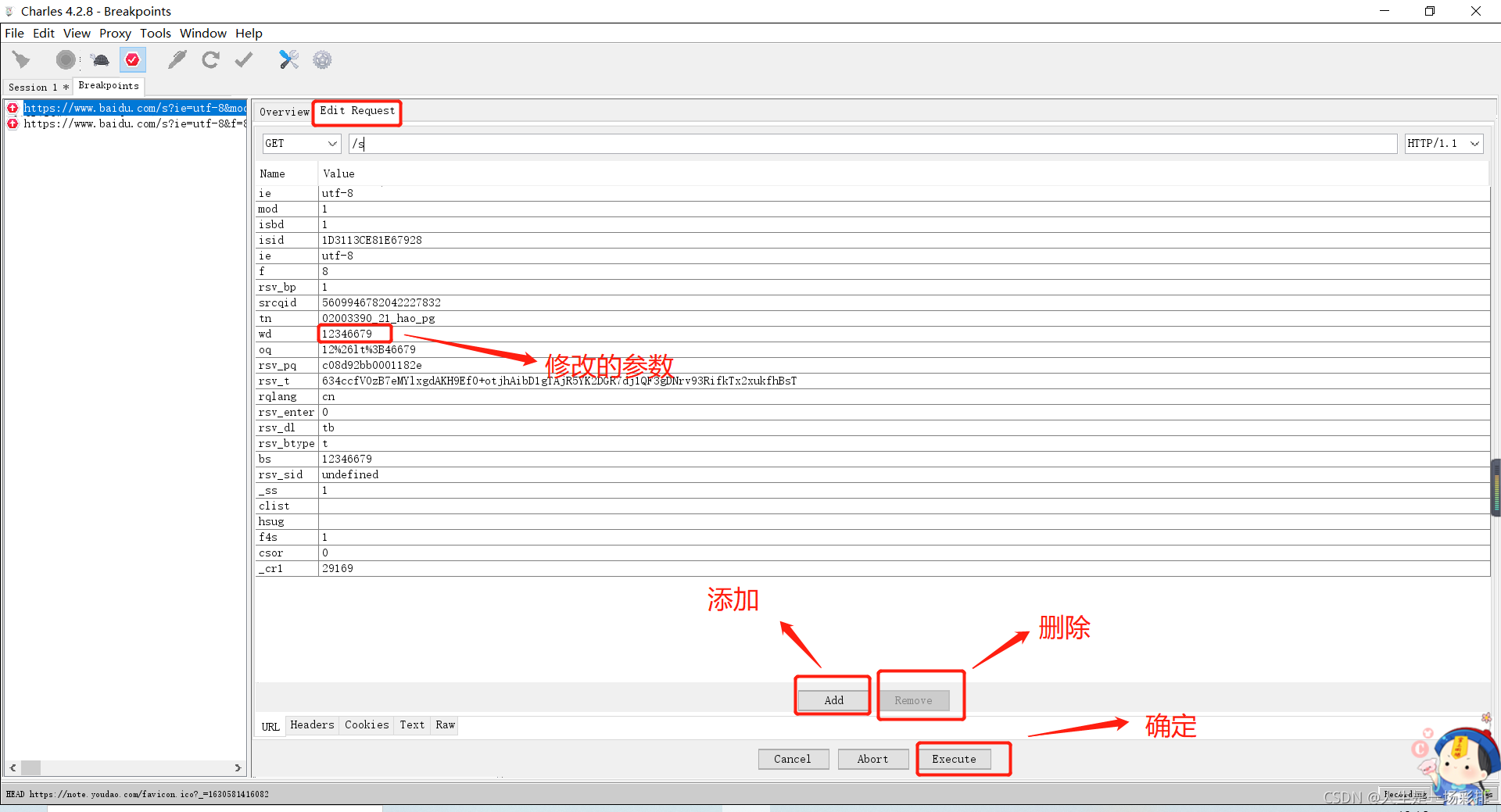
Task: Open the View menu
Action: point(77,33)
